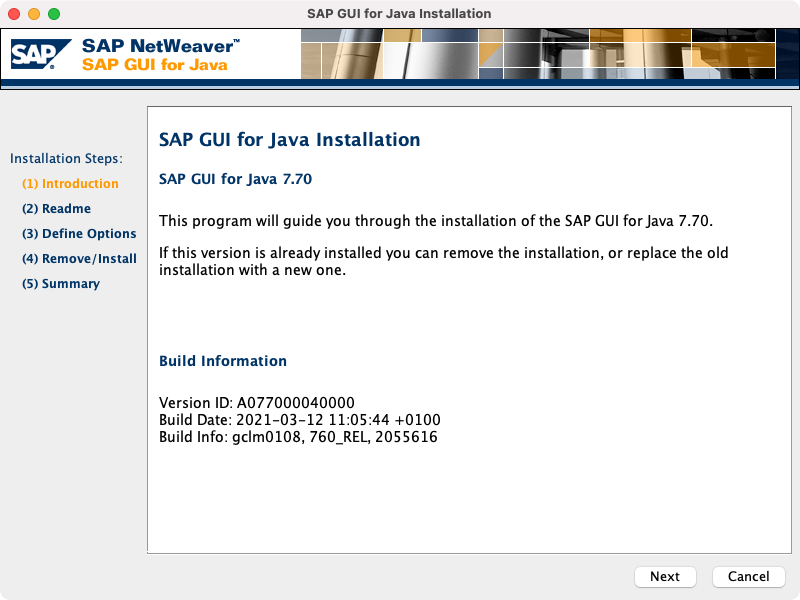Image resolution: width=800 pixels, height=600 pixels.
Task: Click the Installation Steps label
Action: click(x=66, y=159)
